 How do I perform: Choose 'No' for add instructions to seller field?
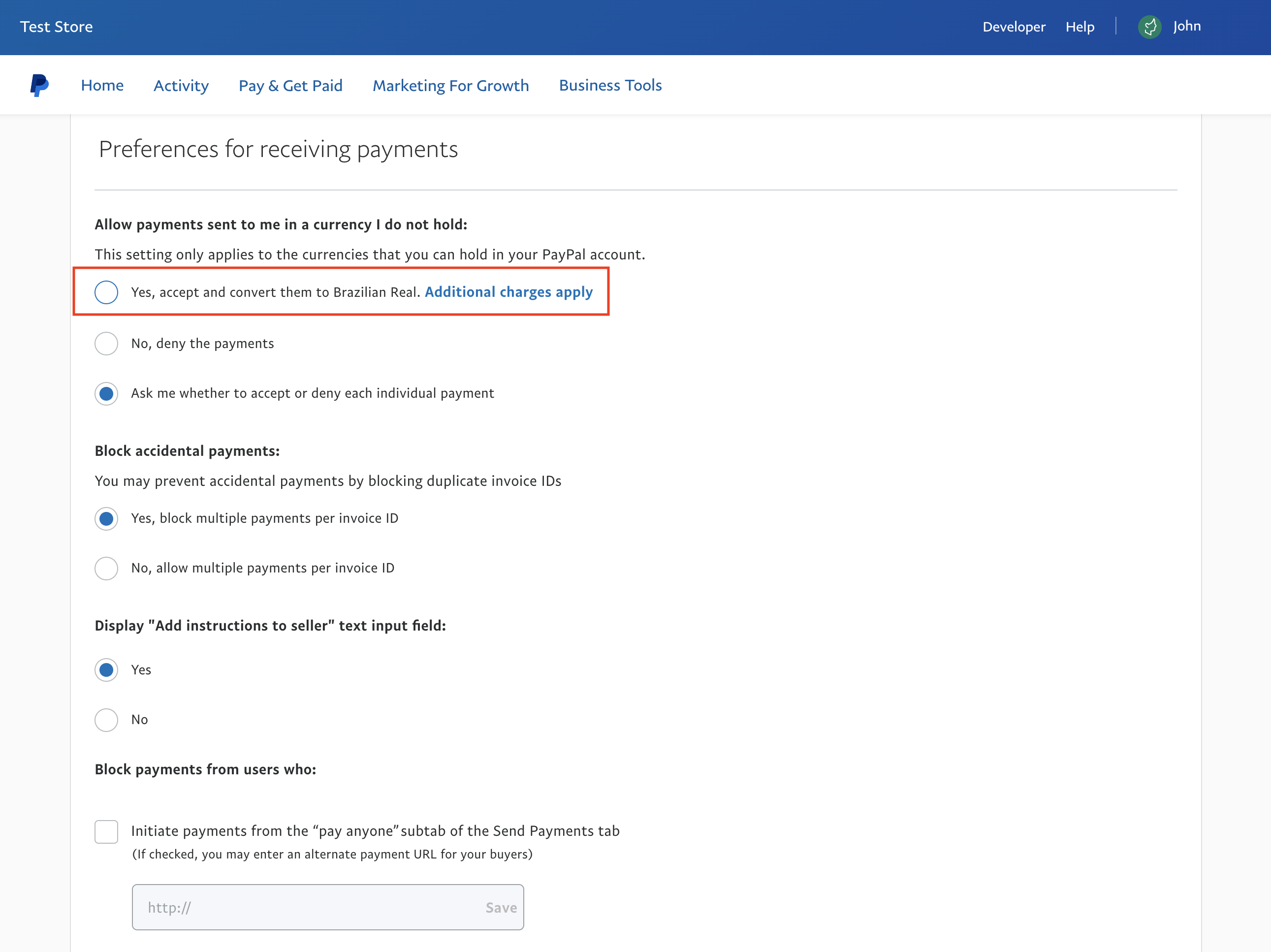(x=106, y=719)
